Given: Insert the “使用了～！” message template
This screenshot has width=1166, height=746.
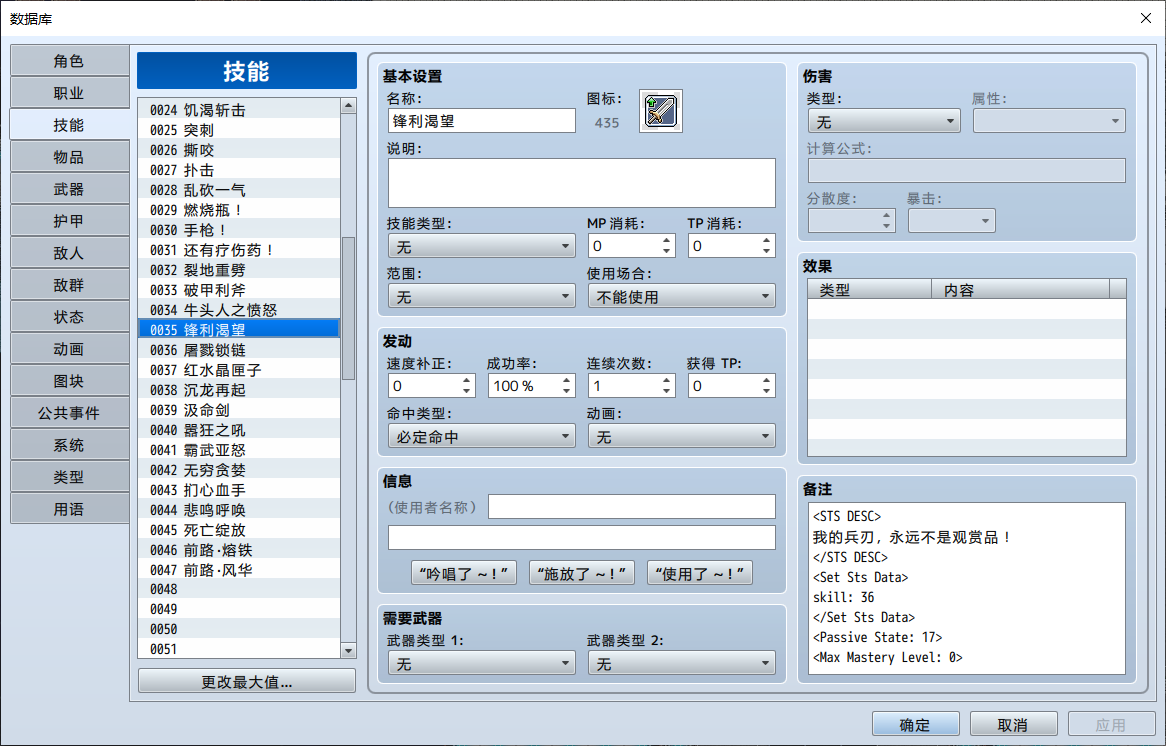Looking at the screenshot, I should point(700,573).
